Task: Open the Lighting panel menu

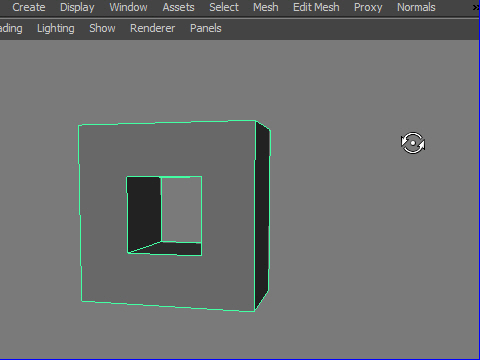Action: pos(56,29)
